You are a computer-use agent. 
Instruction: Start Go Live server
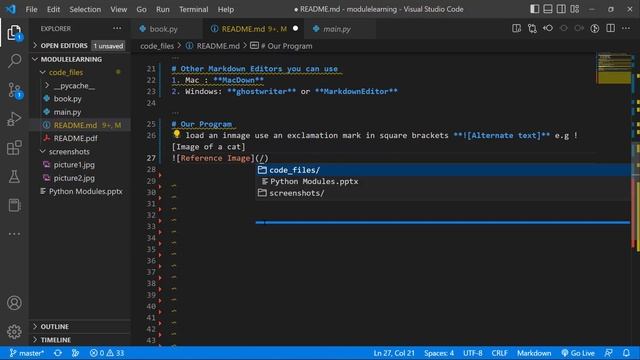[578, 353]
